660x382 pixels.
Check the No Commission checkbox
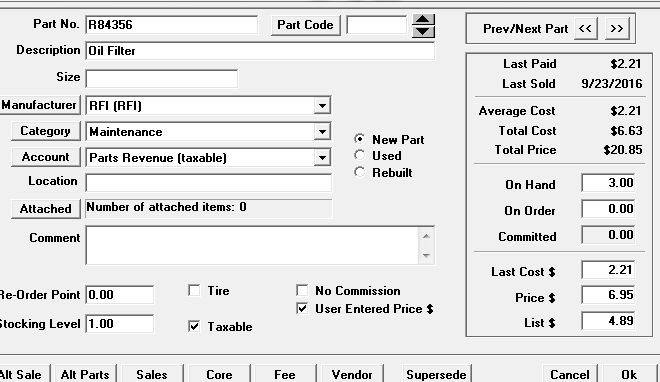pyautogui.click(x=302, y=290)
